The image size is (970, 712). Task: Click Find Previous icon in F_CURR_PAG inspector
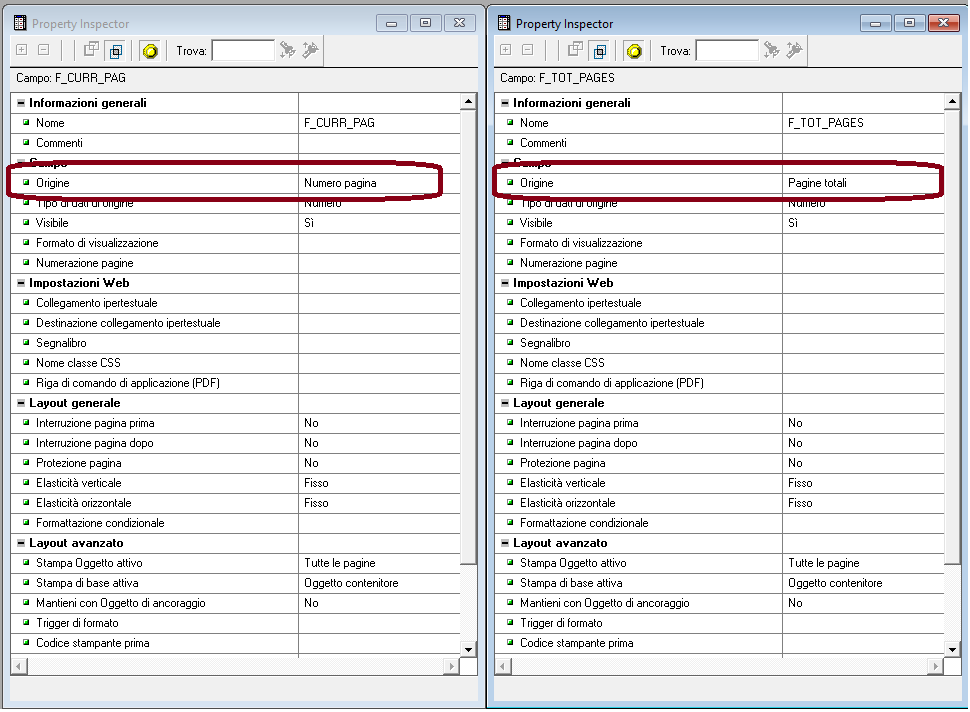point(310,50)
